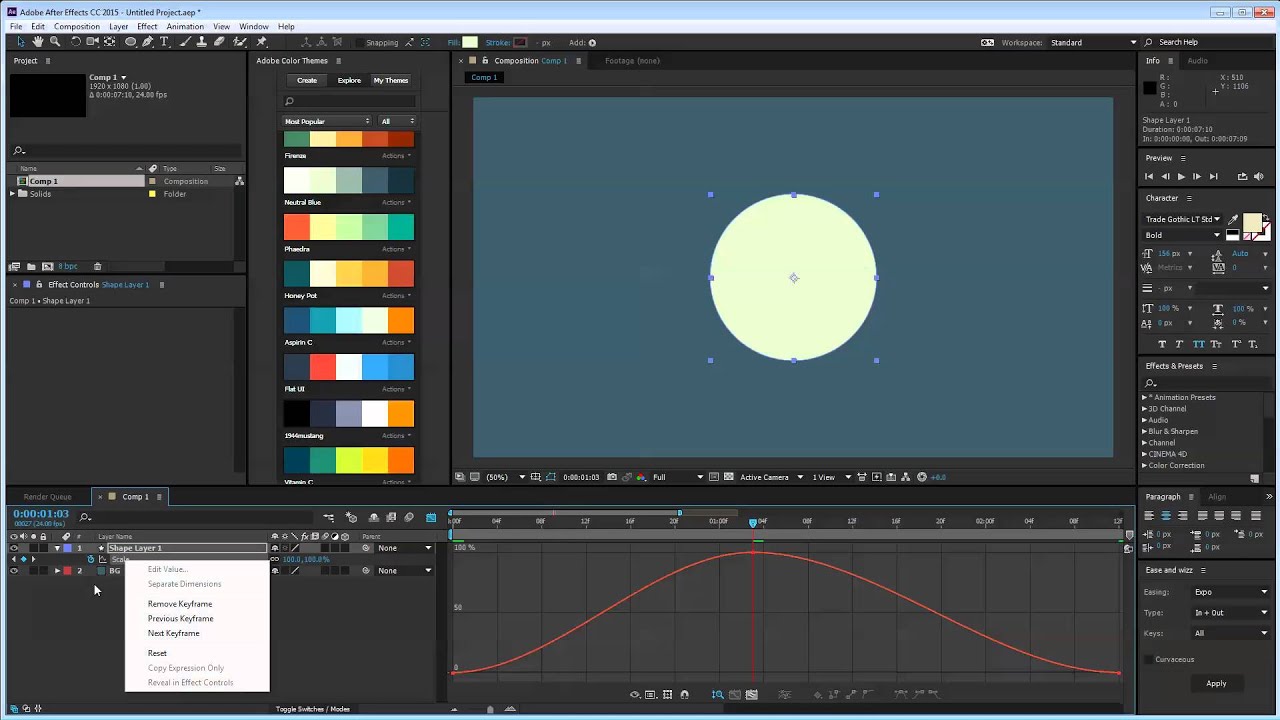The height and width of the screenshot is (720, 1280).
Task: Toggle transparency grid in composition viewer
Action: (x=729, y=477)
